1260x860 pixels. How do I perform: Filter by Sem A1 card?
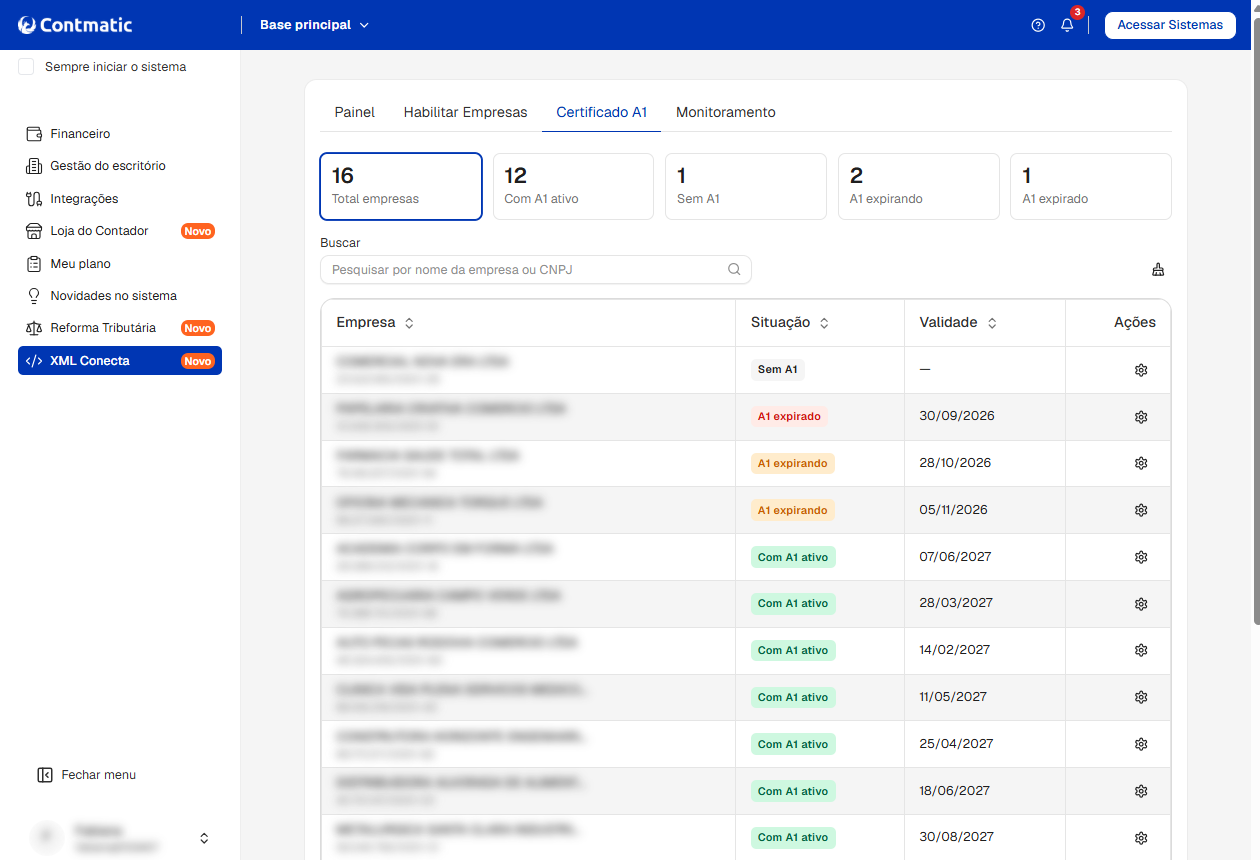pyautogui.click(x=746, y=186)
